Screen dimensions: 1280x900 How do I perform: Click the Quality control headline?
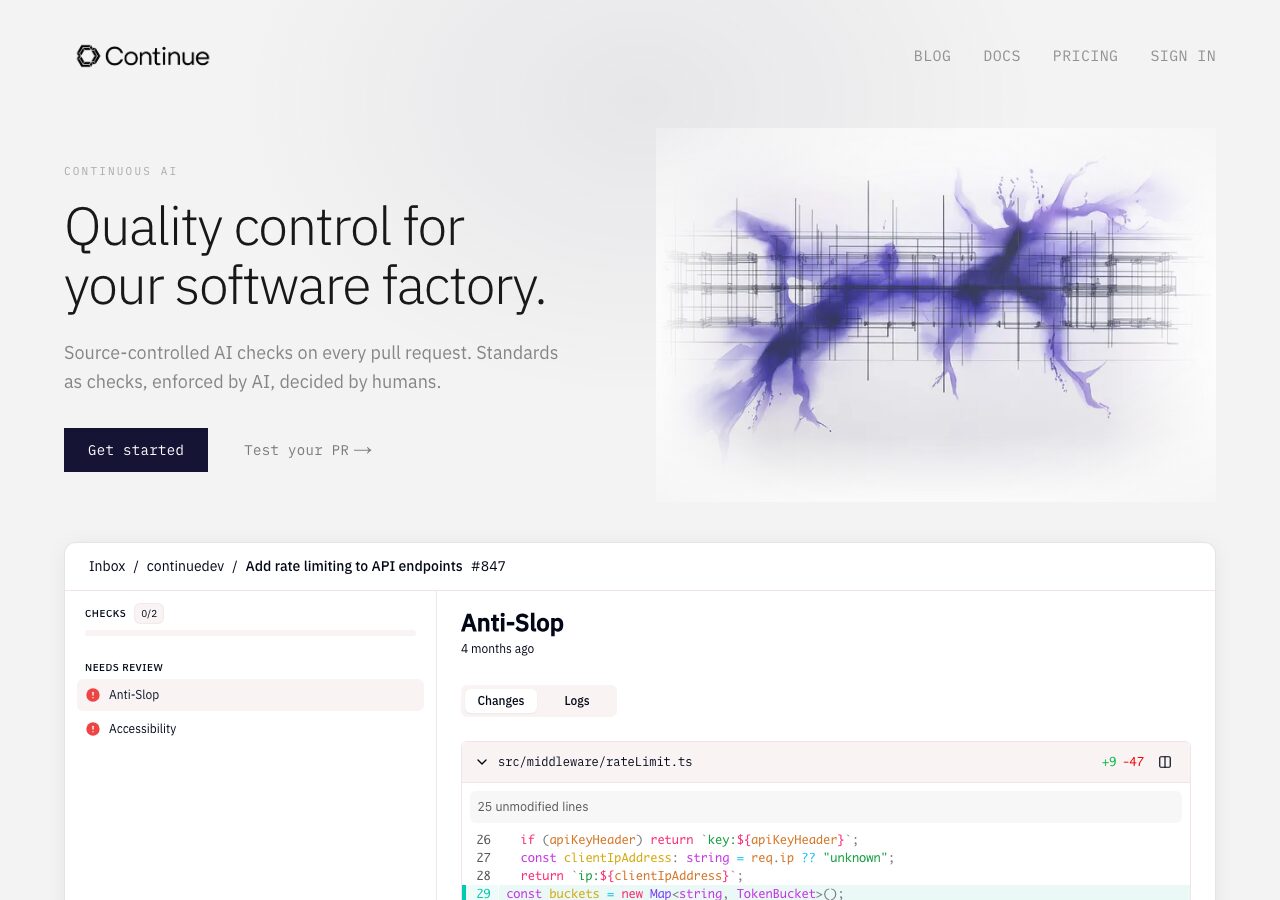[305, 256]
